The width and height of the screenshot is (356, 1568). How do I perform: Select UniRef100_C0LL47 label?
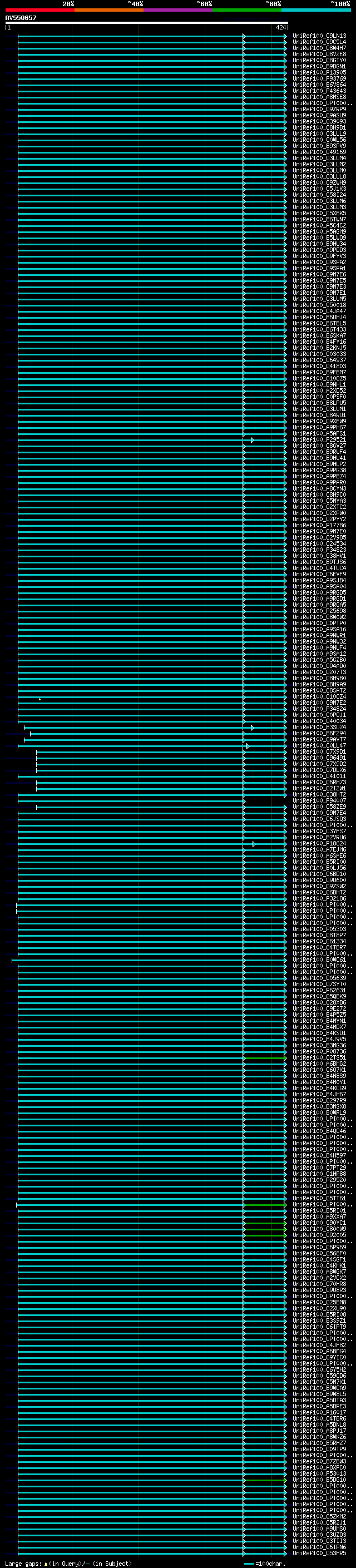click(x=319, y=746)
